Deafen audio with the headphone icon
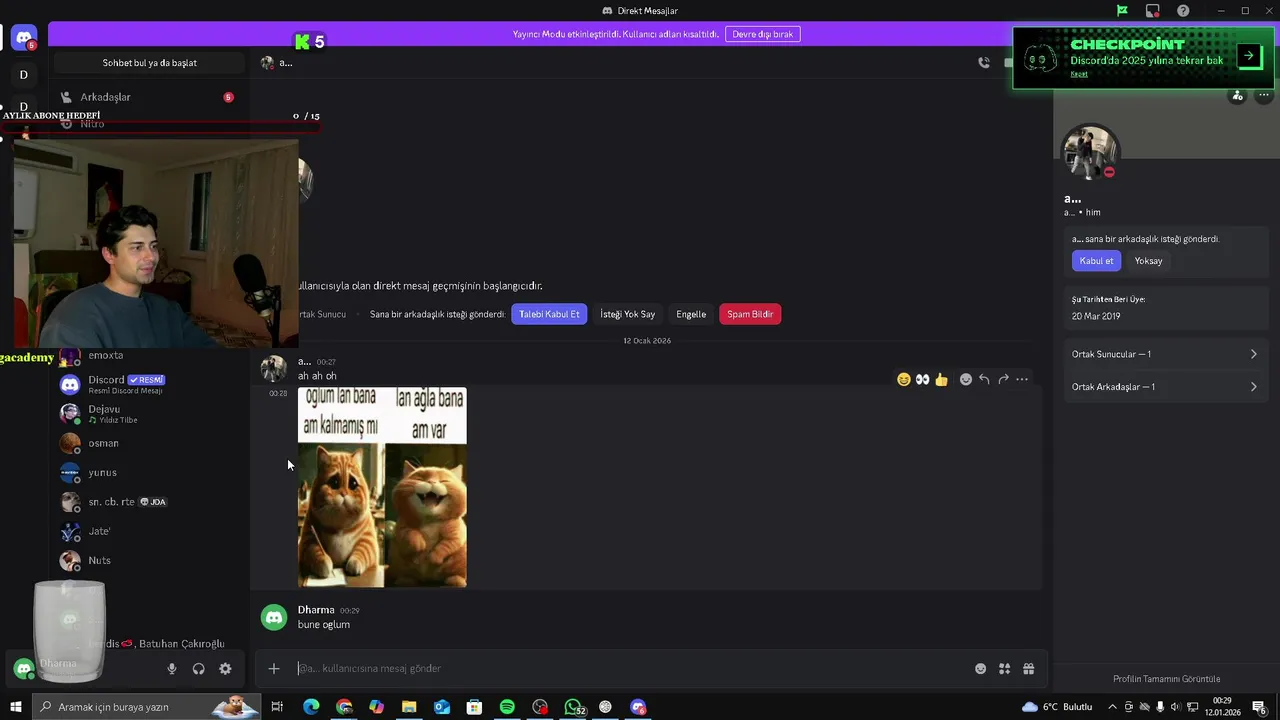Viewport: 1280px width, 720px height. click(x=198, y=669)
